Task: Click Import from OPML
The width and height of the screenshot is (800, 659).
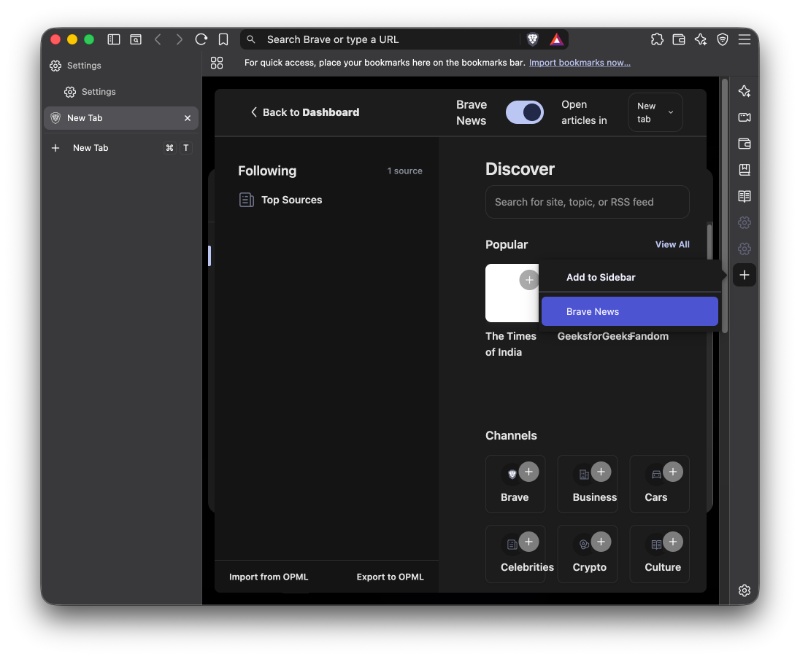Action: 268,577
